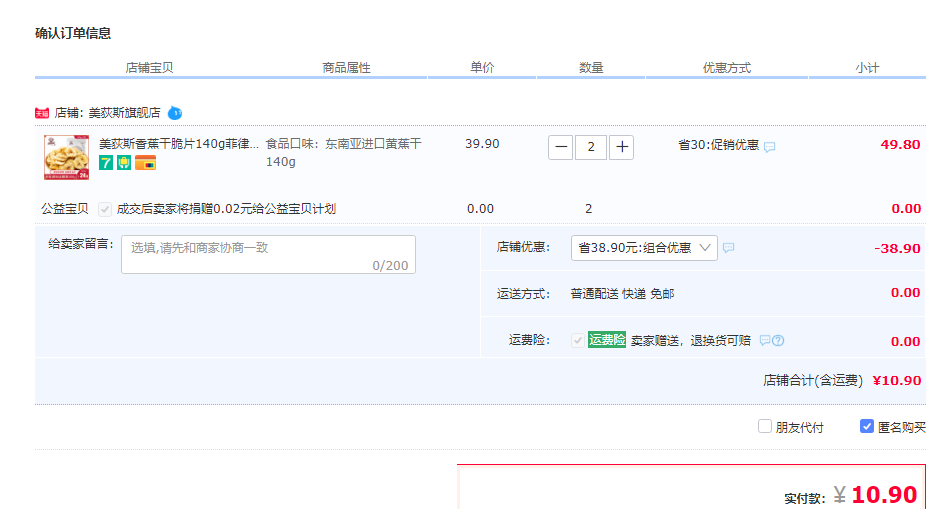Click the 数量 column header
The width and height of the screenshot is (934, 509).
pos(591,68)
